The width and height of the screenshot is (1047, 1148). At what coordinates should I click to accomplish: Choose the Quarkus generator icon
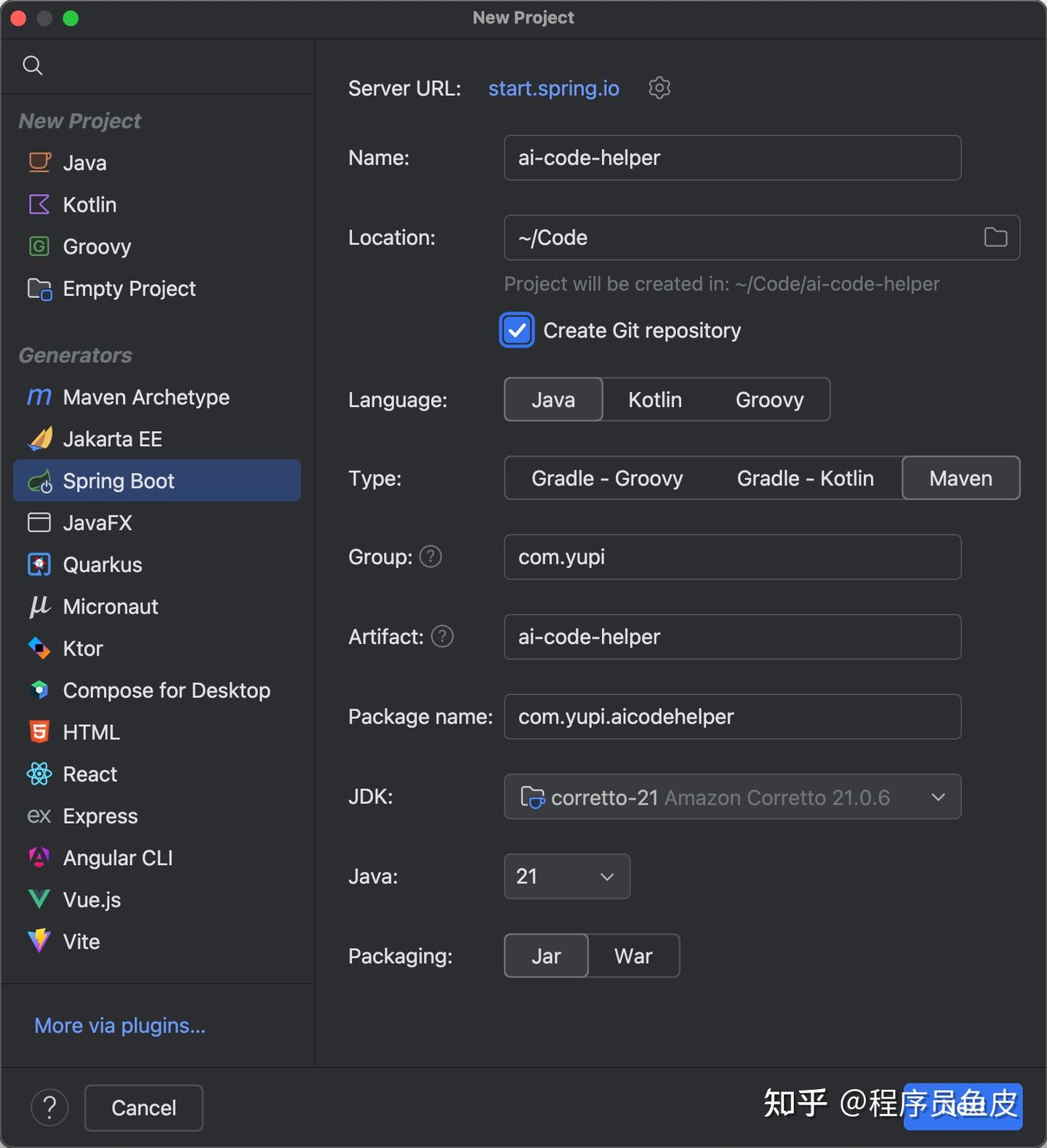pos(39,565)
